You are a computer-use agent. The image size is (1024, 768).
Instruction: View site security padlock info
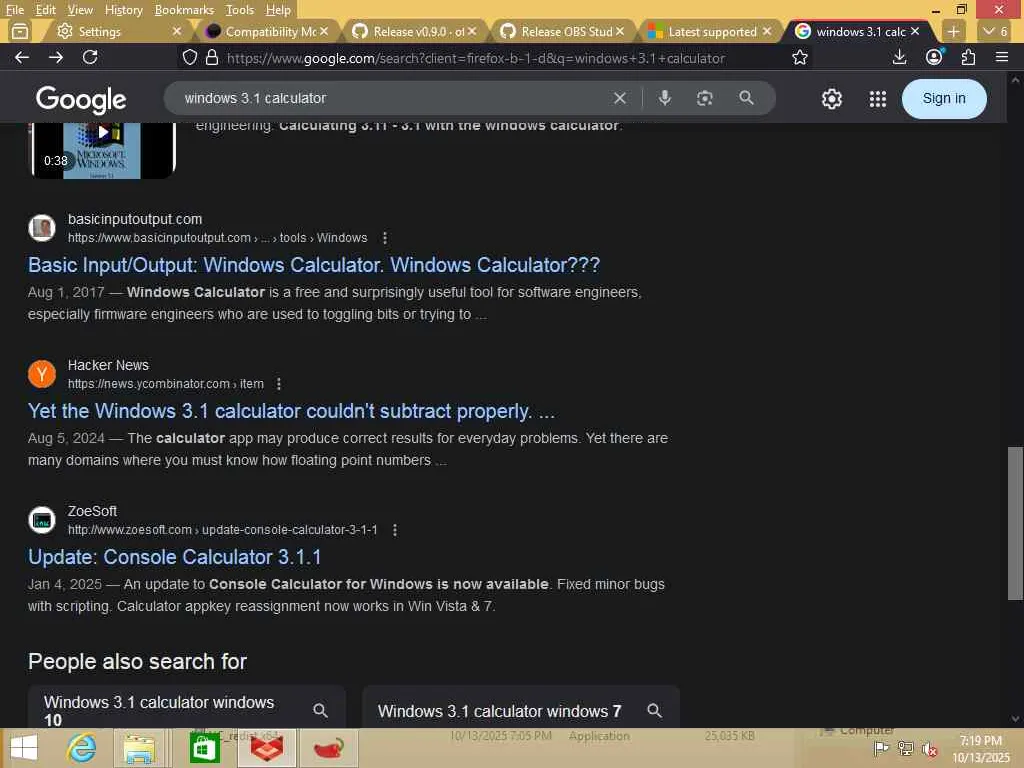(212, 57)
